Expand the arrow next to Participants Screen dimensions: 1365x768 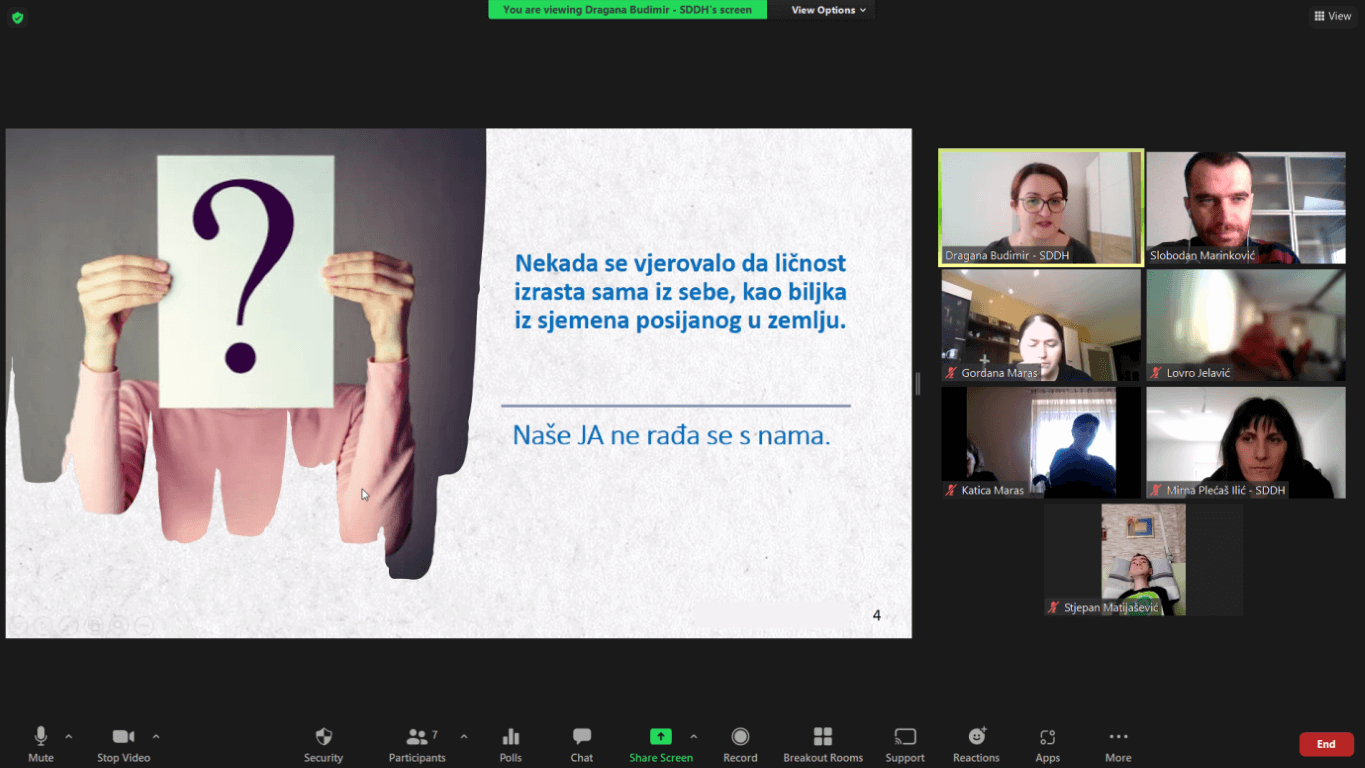click(464, 737)
